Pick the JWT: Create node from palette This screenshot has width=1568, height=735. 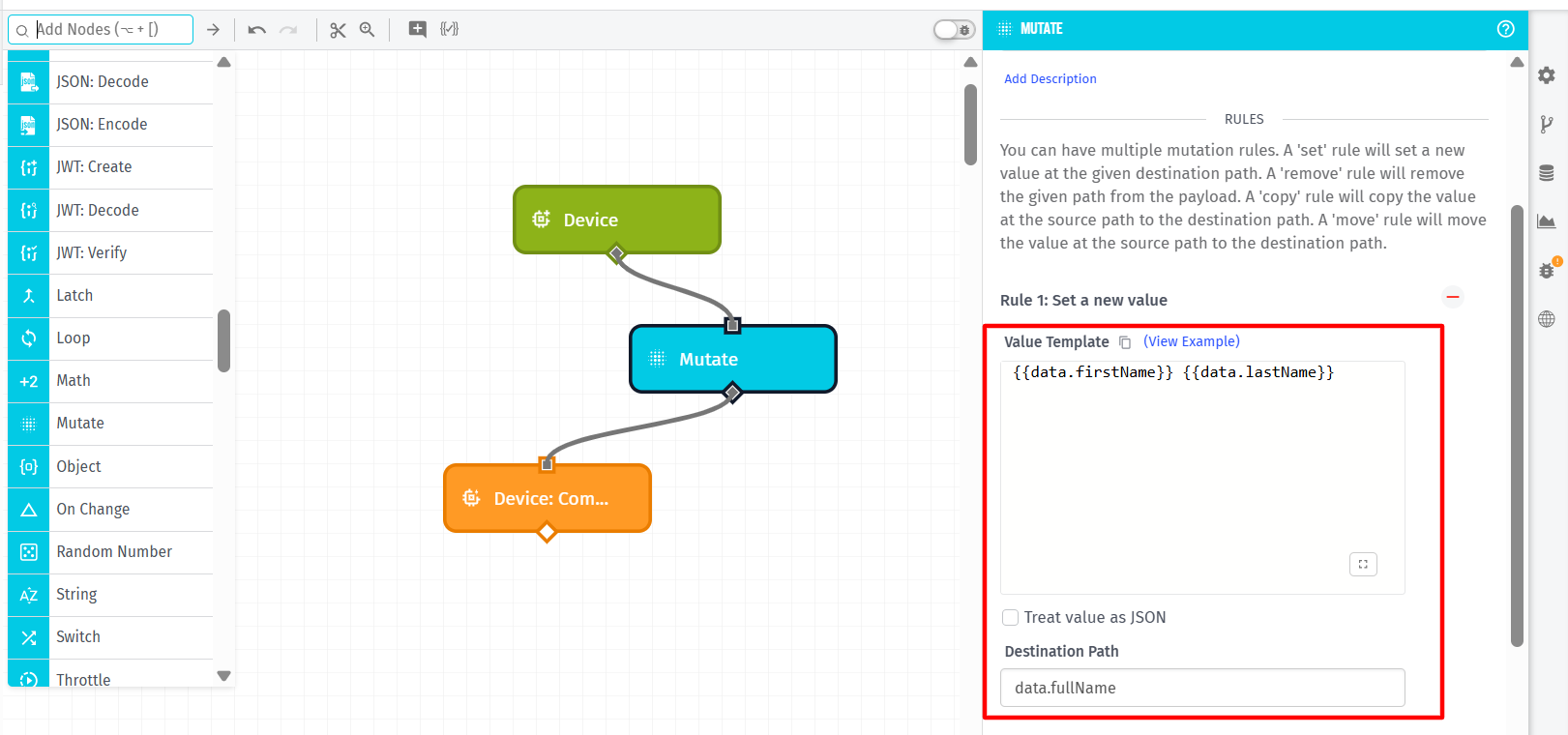(110, 167)
